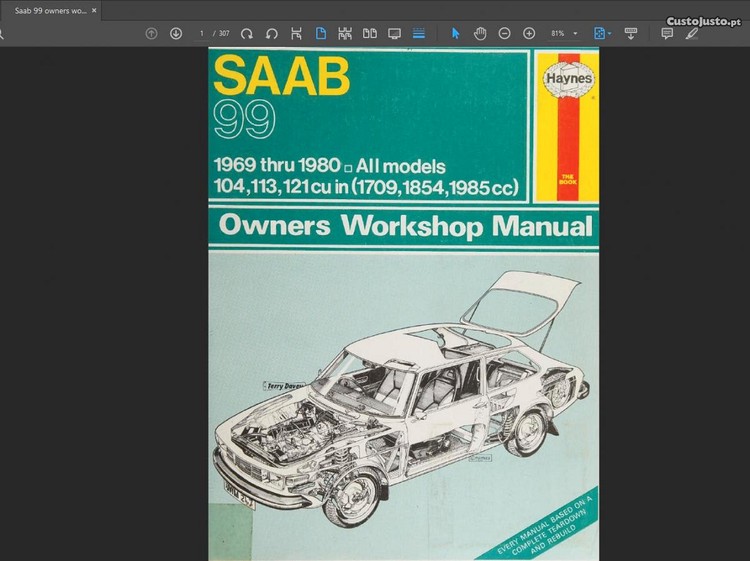The height and width of the screenshot is (561, 750).
Task: Expand the fit page options dropdown
Action: click(611, 34)
